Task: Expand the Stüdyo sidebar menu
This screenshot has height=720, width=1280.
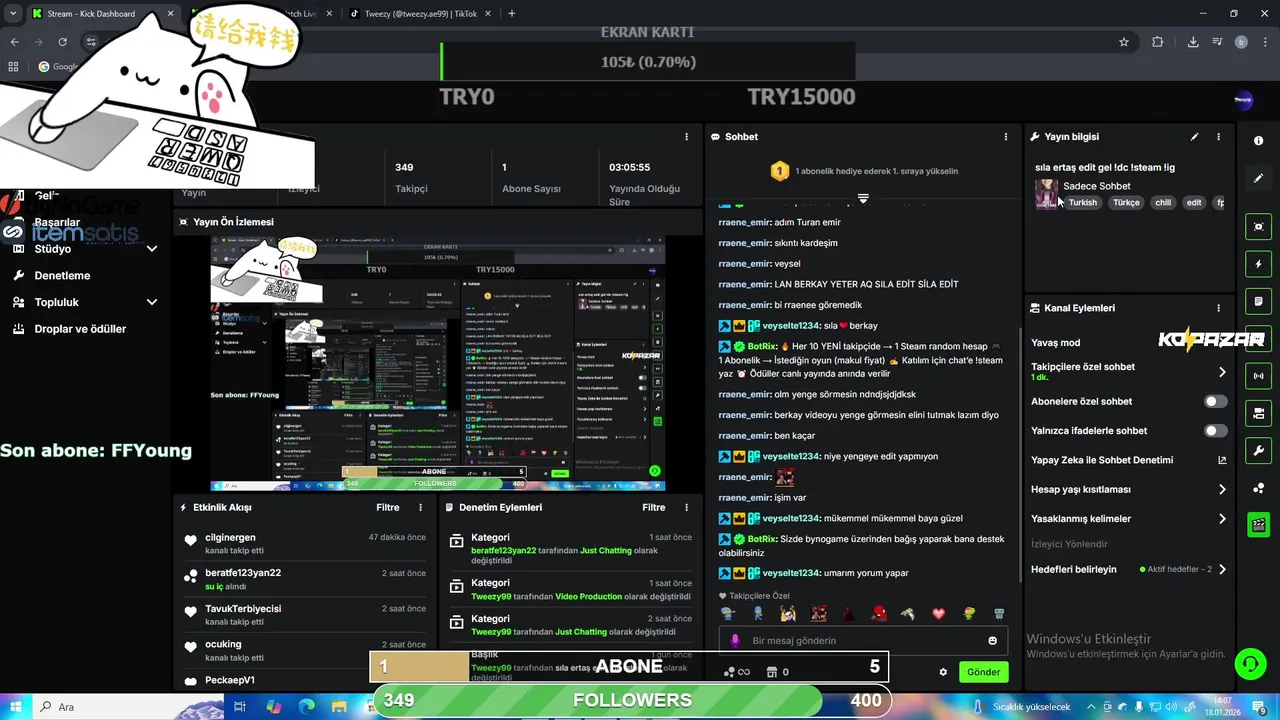Action: click(x=152, y=249)
